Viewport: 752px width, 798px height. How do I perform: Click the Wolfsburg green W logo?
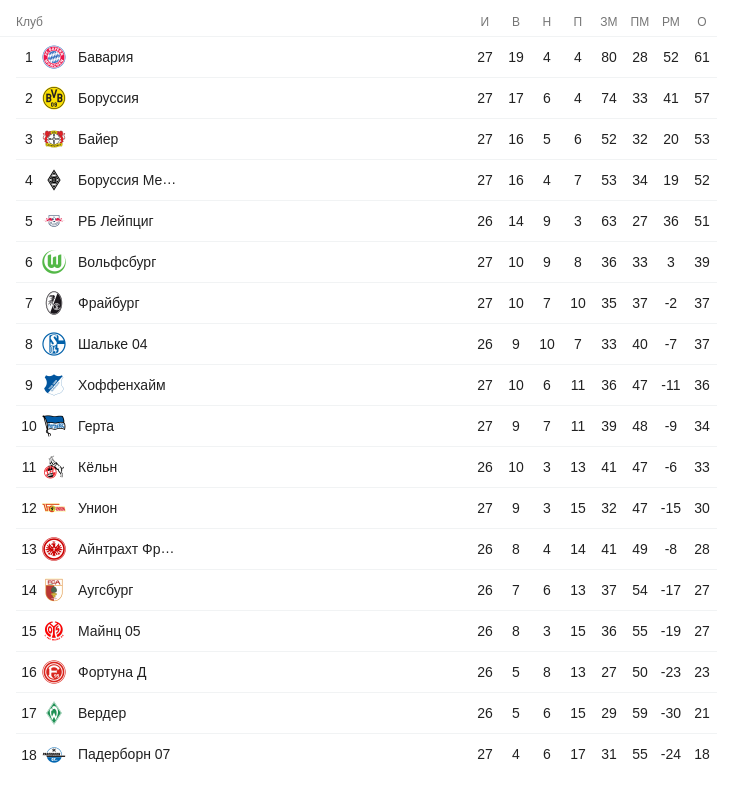[54, 262]
